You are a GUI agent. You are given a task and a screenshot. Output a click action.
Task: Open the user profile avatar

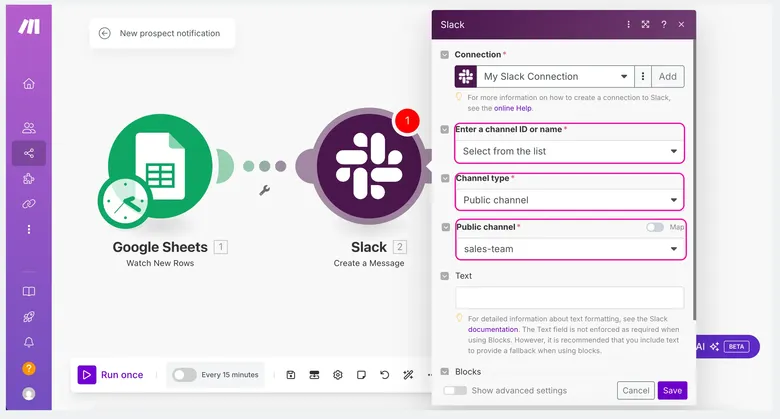pyautogui.click(x=29, y=394)
